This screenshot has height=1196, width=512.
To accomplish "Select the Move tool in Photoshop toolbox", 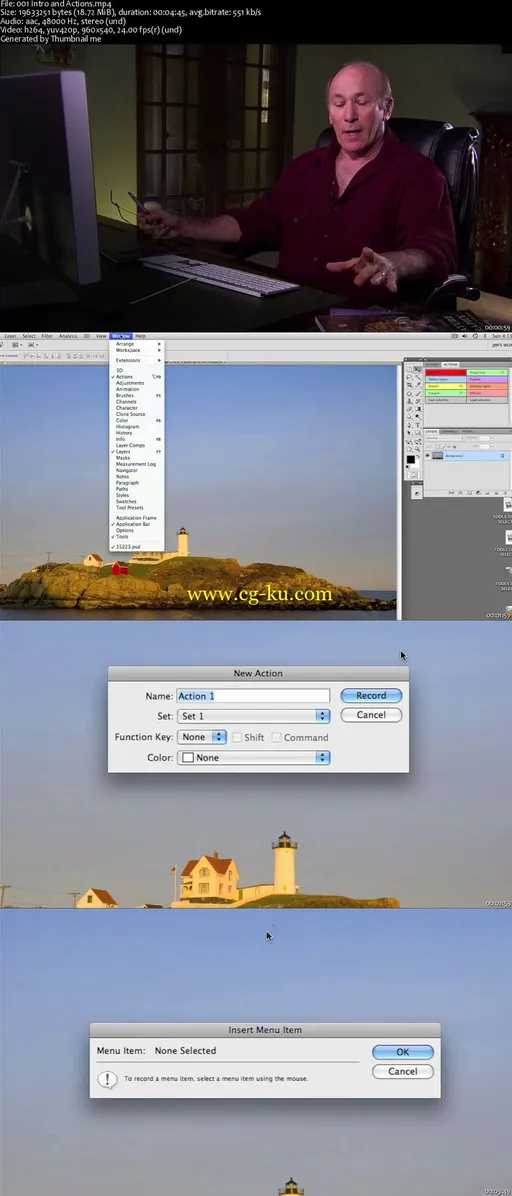I will [x=417, y=370].
